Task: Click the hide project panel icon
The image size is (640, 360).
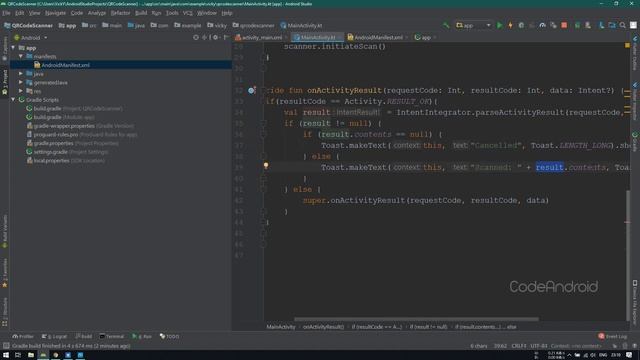Action: (x=226, y=38)
